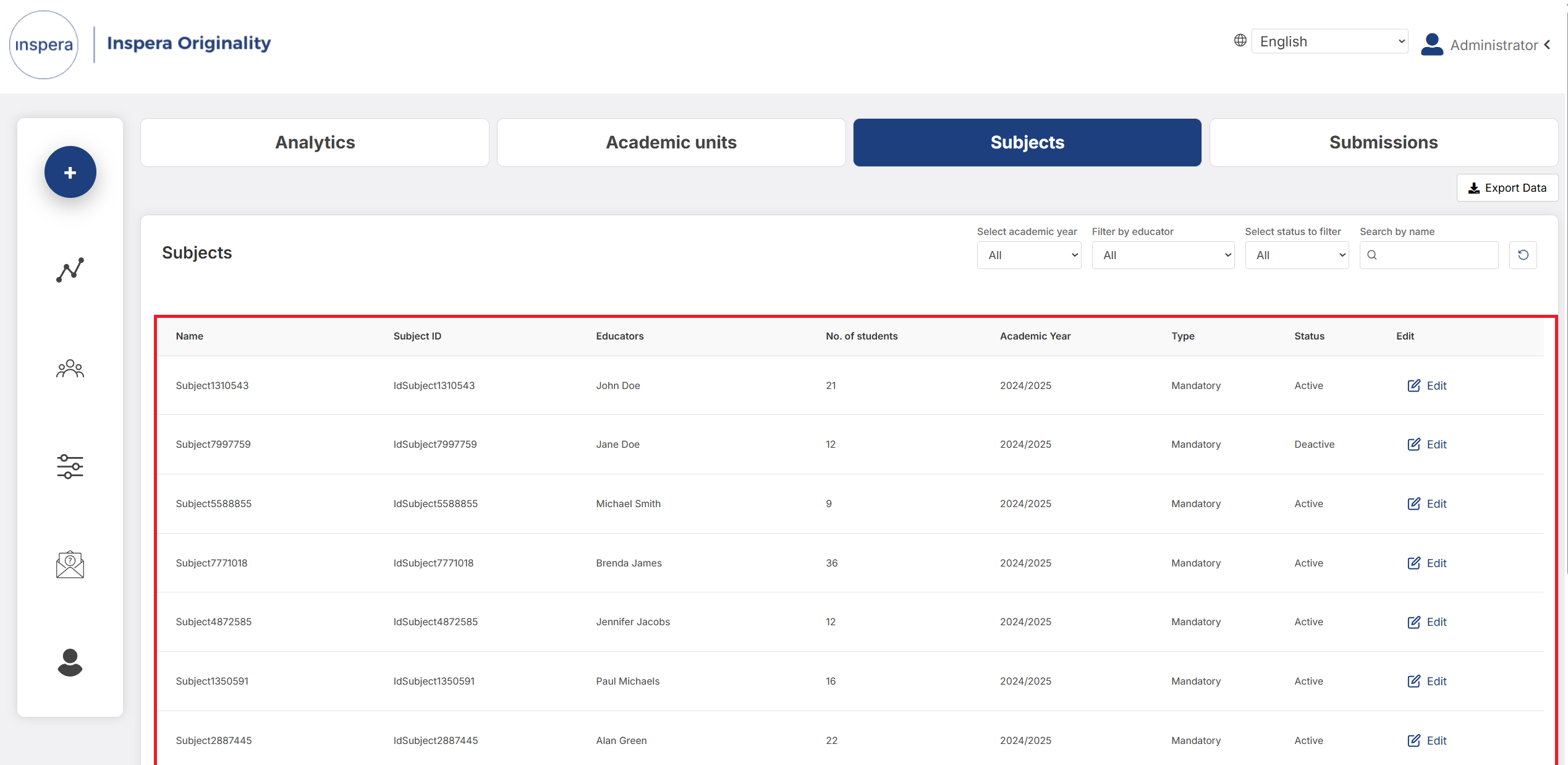This screenshot has width=1568, height=765.
Task: Open the settings sliders sidebar icon
Action: [70, 466]
